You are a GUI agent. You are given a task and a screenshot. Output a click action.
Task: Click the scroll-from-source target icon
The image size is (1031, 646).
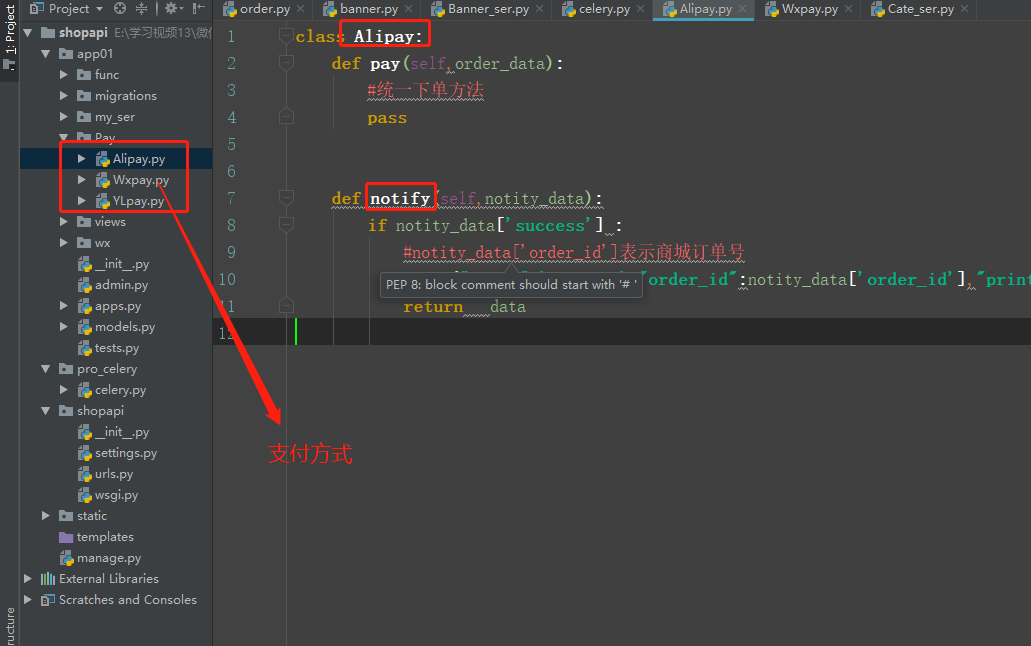coord(120,9)
